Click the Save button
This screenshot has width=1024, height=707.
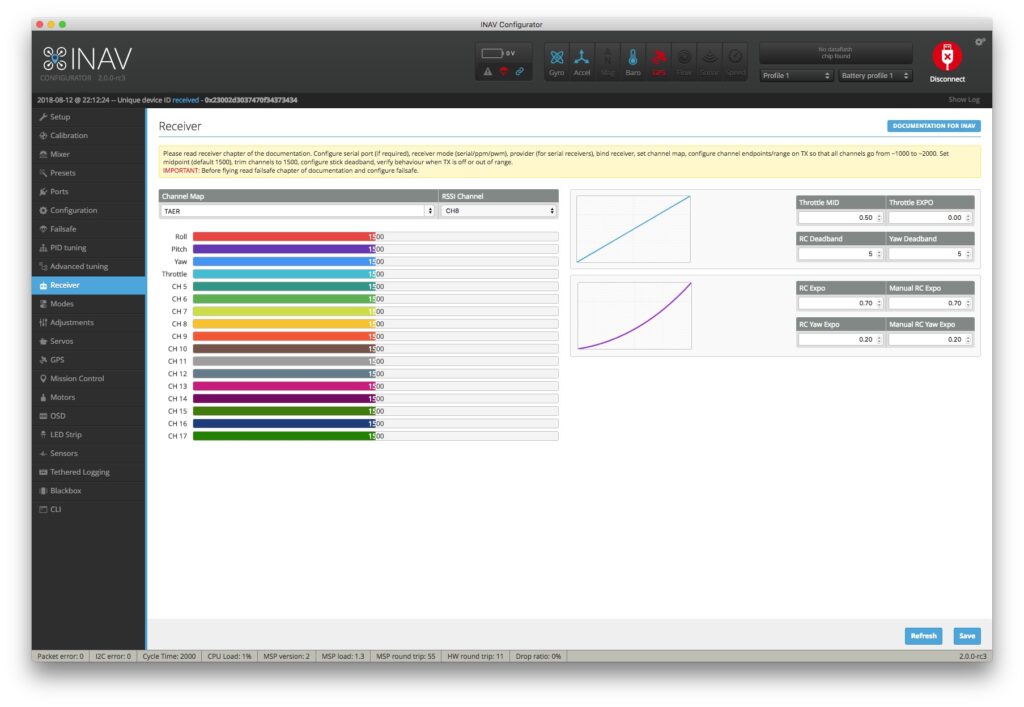coord(966,636)
